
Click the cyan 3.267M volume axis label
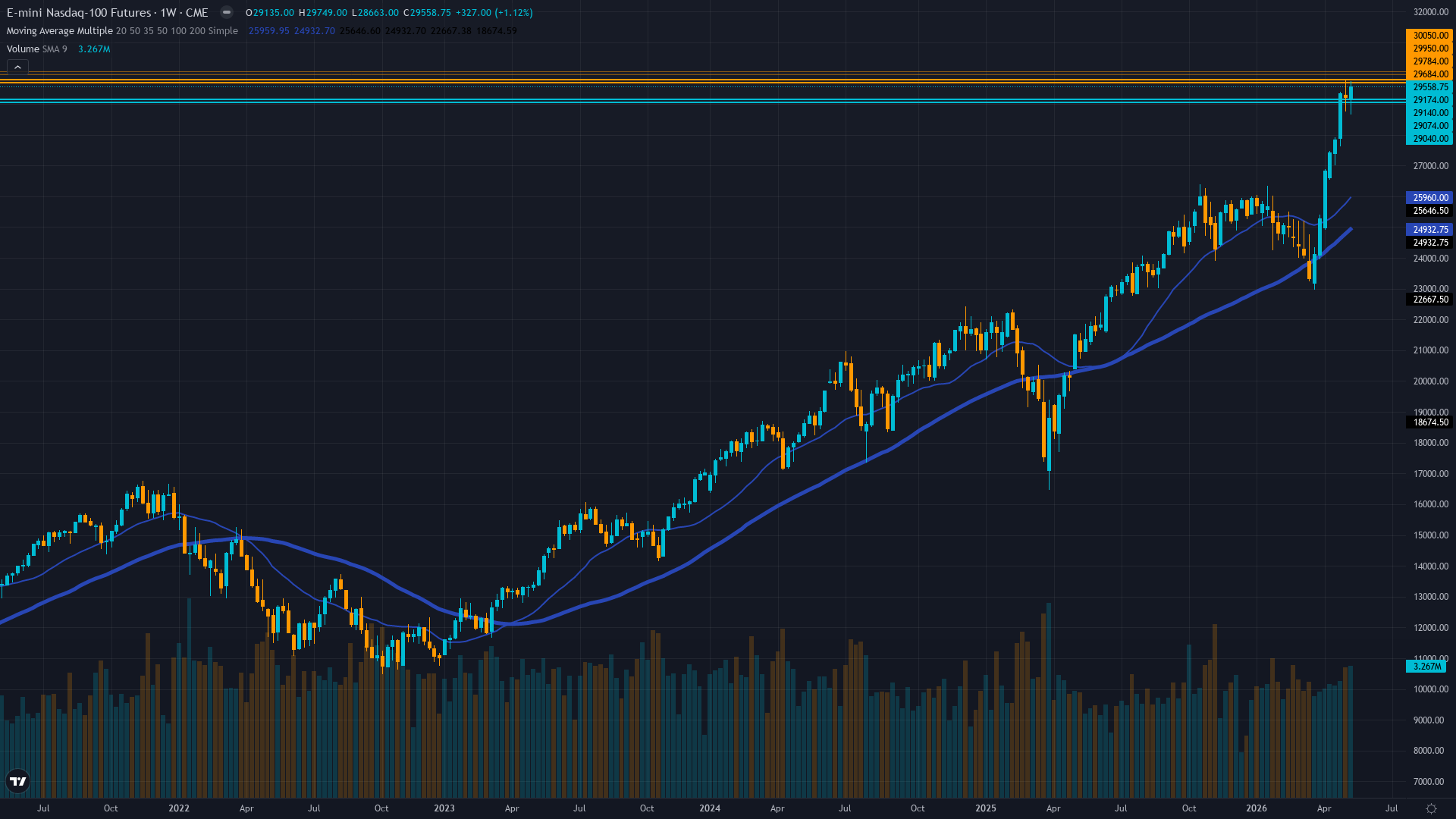1426,667
